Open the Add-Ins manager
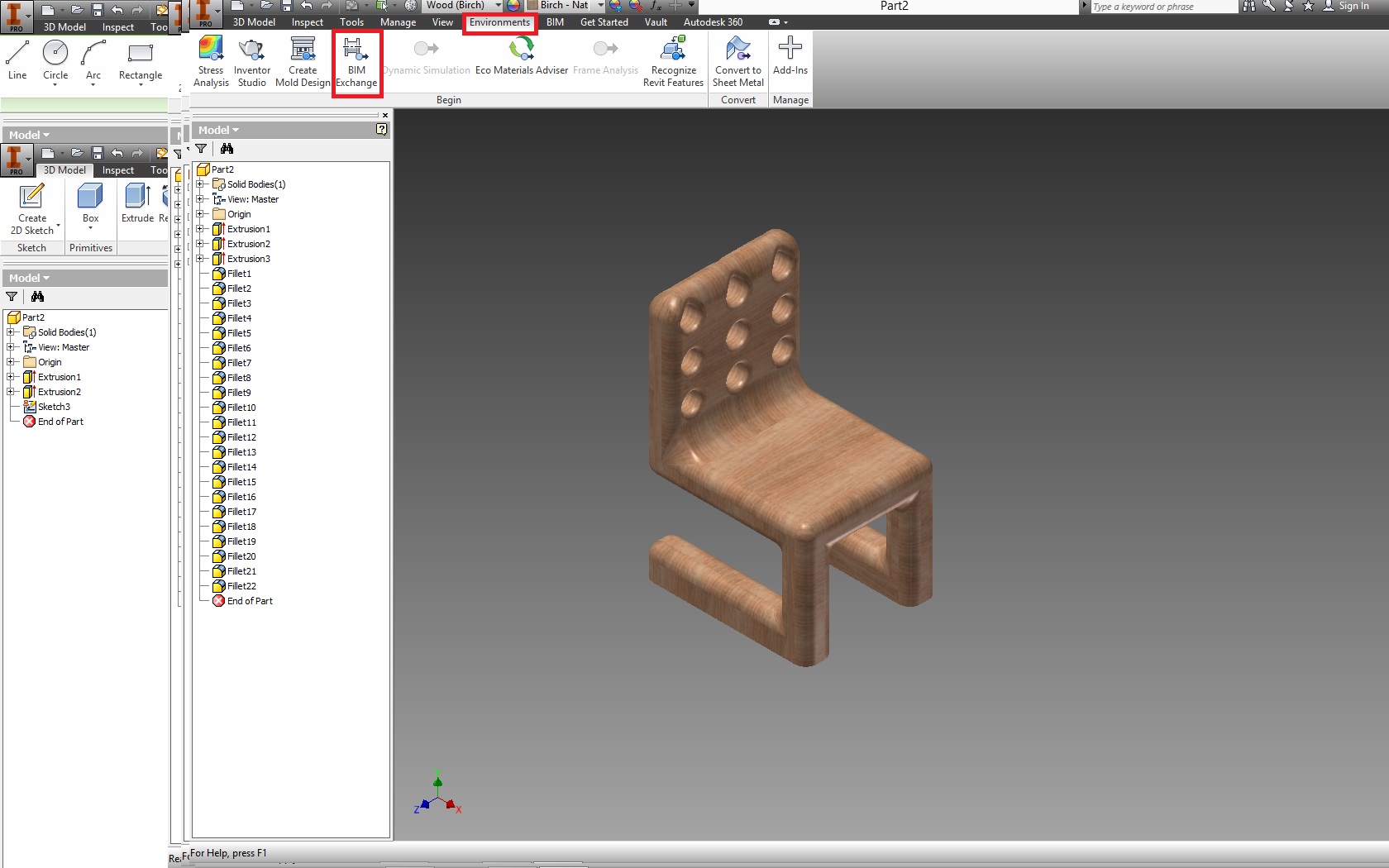 click(x=790, y=56)
